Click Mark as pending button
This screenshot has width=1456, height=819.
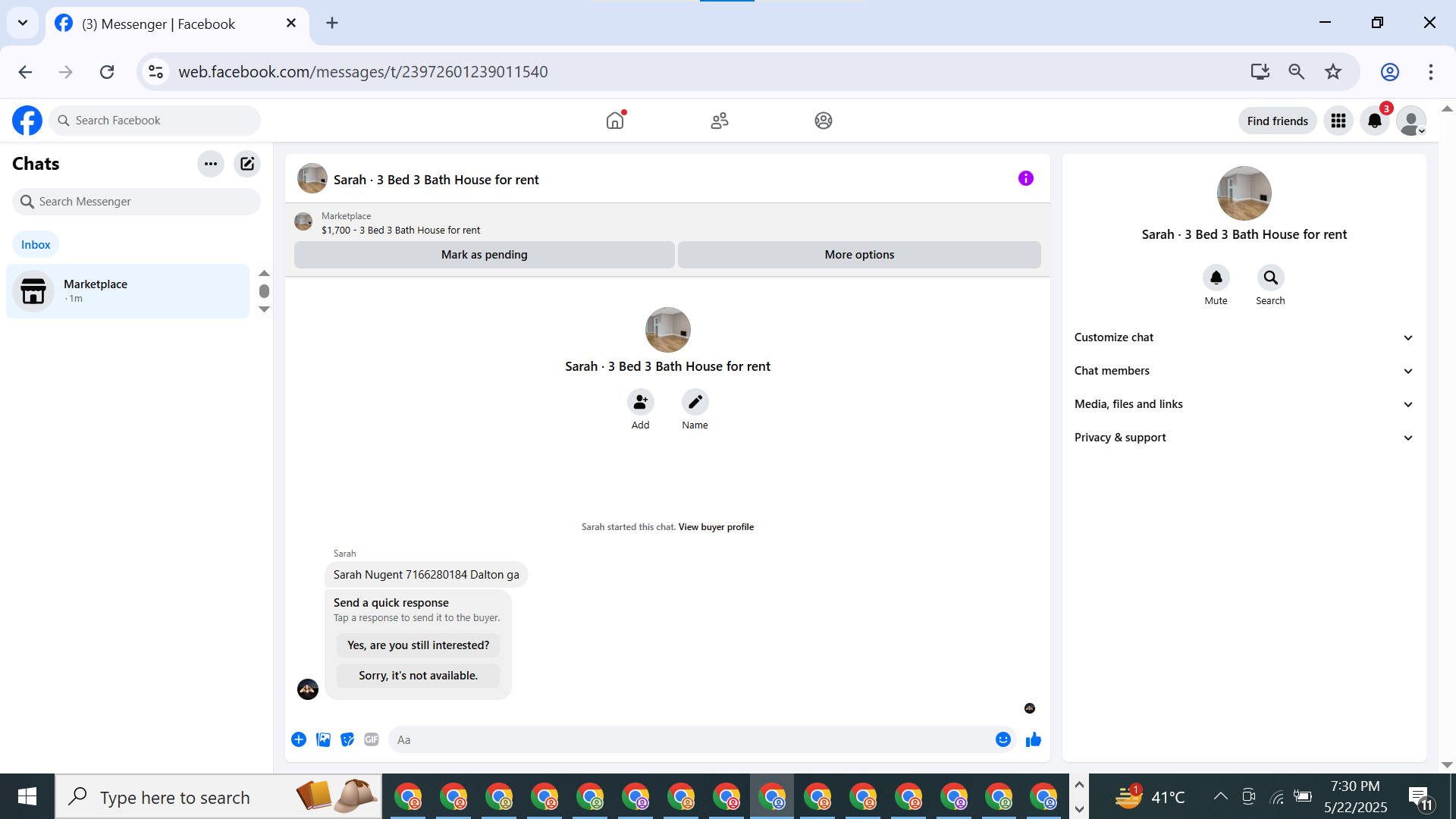[485, 255]
